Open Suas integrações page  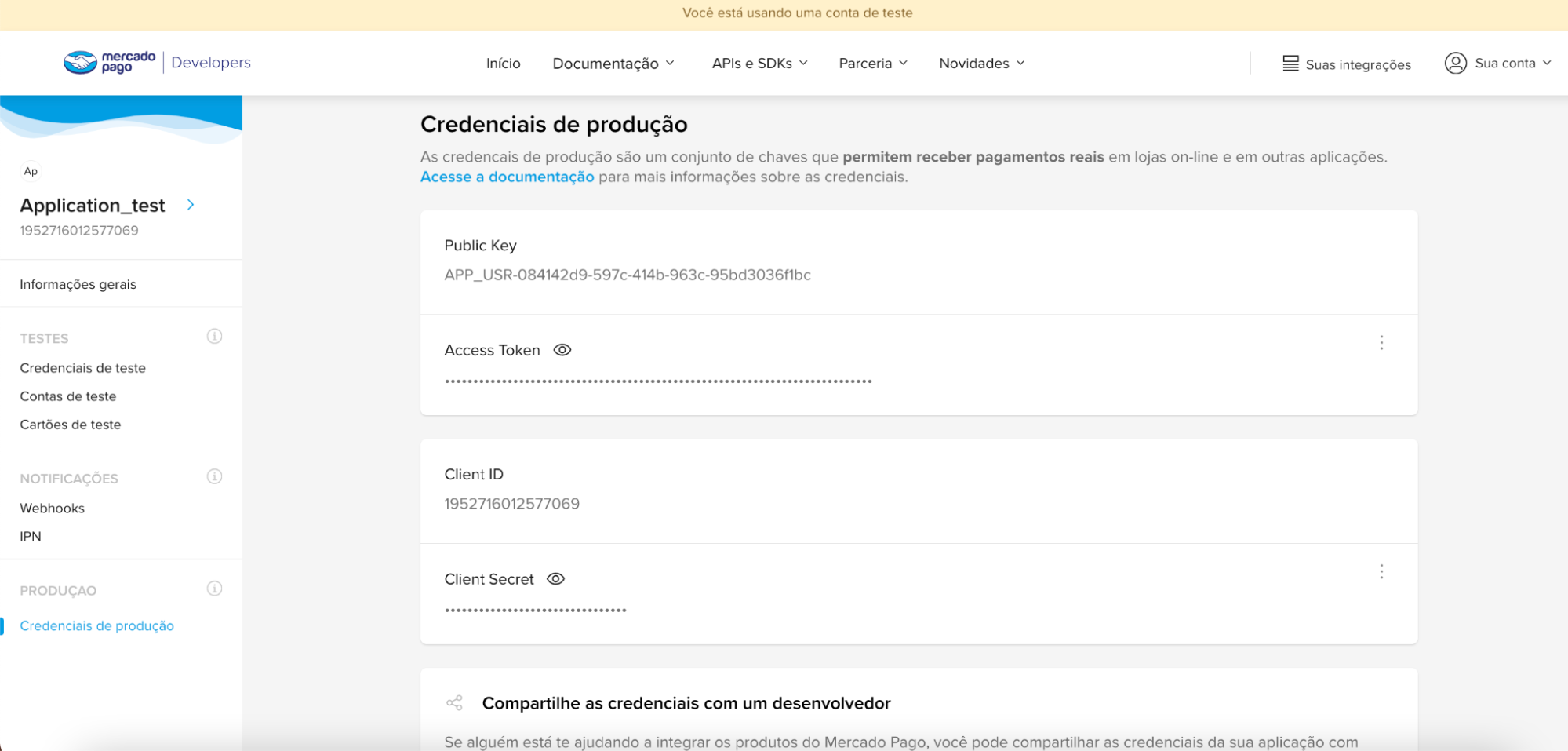[1358, 64]
